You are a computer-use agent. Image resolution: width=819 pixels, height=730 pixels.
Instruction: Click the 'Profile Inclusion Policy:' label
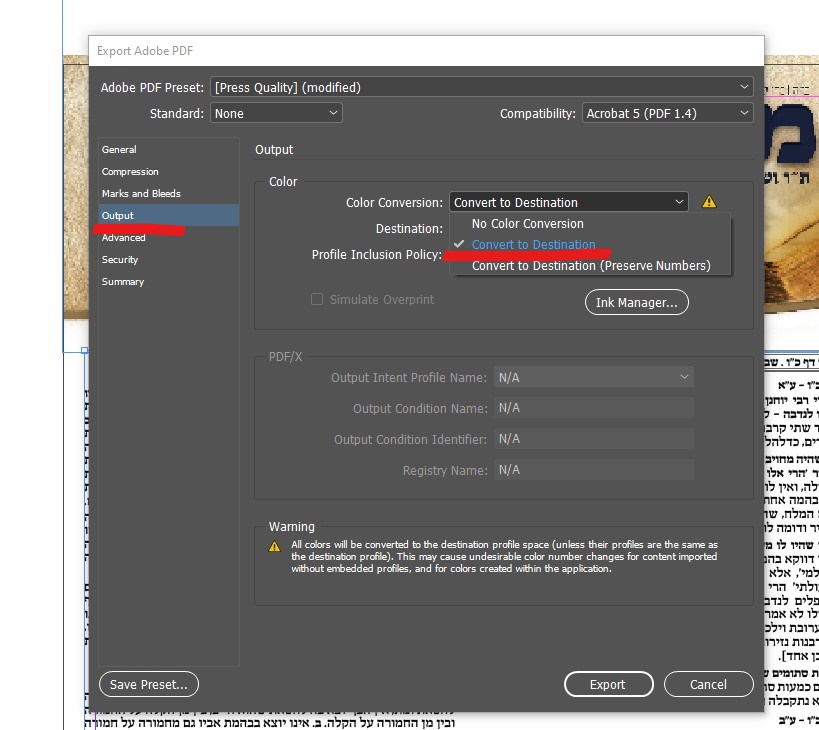pyautogui.click(x=377, y=254)
